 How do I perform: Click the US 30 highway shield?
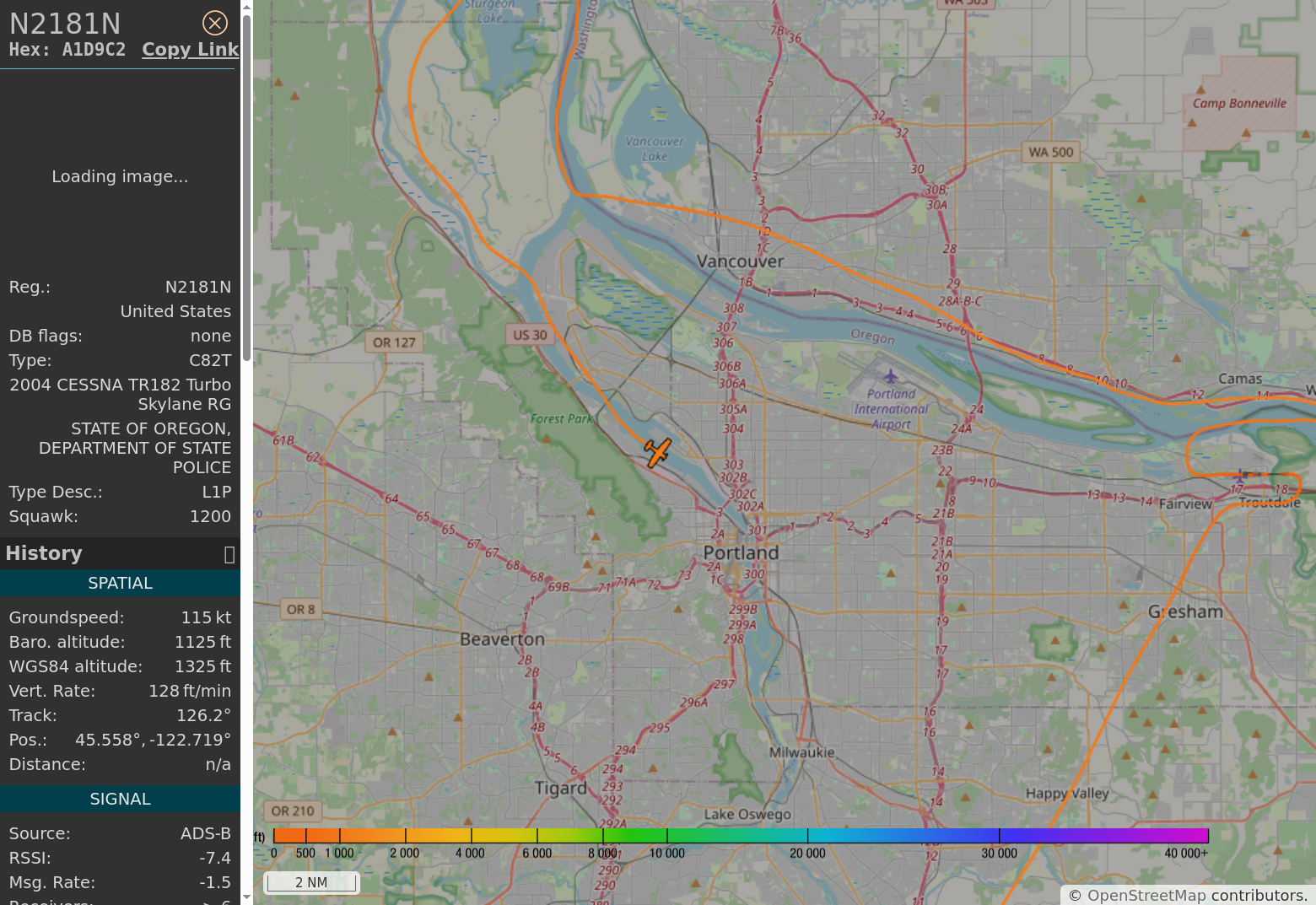tap(530, 335)
